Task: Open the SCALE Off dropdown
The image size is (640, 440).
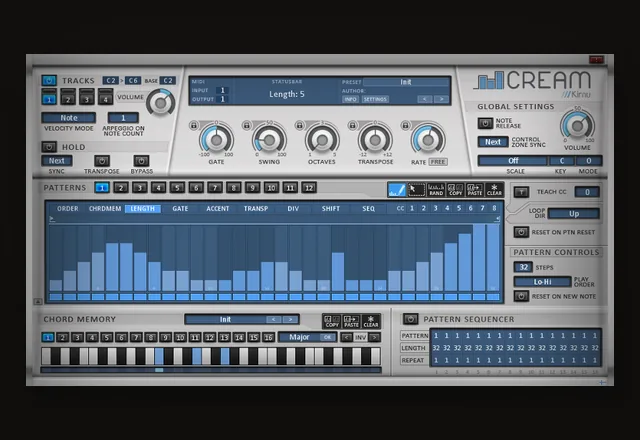Action: pos(513,160)
